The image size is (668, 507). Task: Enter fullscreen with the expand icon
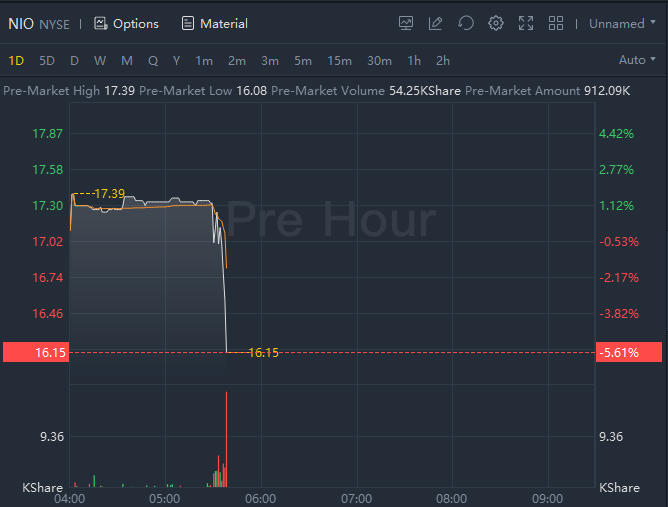(526, 23)
